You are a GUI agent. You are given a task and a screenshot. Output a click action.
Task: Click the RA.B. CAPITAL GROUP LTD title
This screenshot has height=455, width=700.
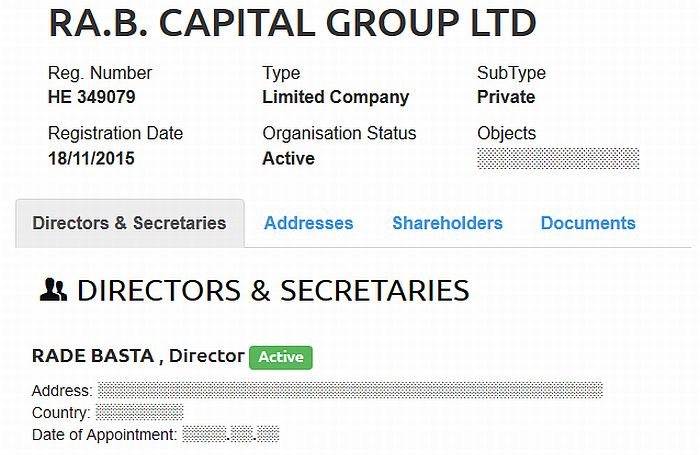[x=292, y=23]
